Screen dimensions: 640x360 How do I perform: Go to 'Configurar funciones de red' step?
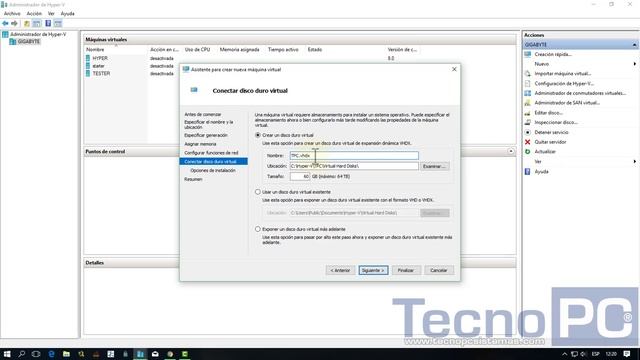tap(211, 153)
